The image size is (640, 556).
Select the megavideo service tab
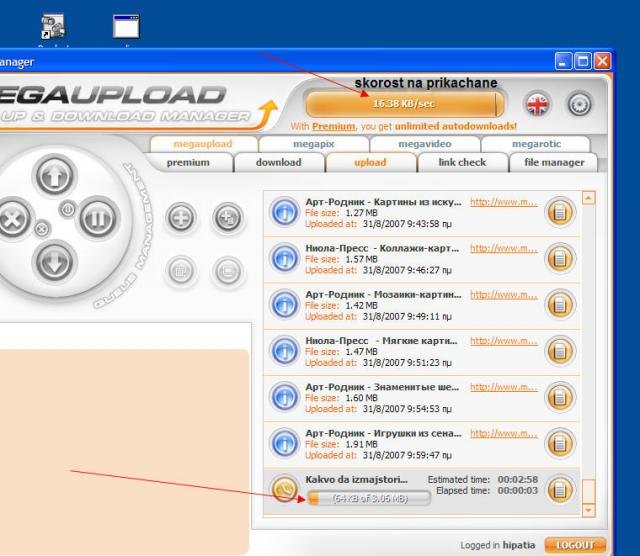click(424, 144)
